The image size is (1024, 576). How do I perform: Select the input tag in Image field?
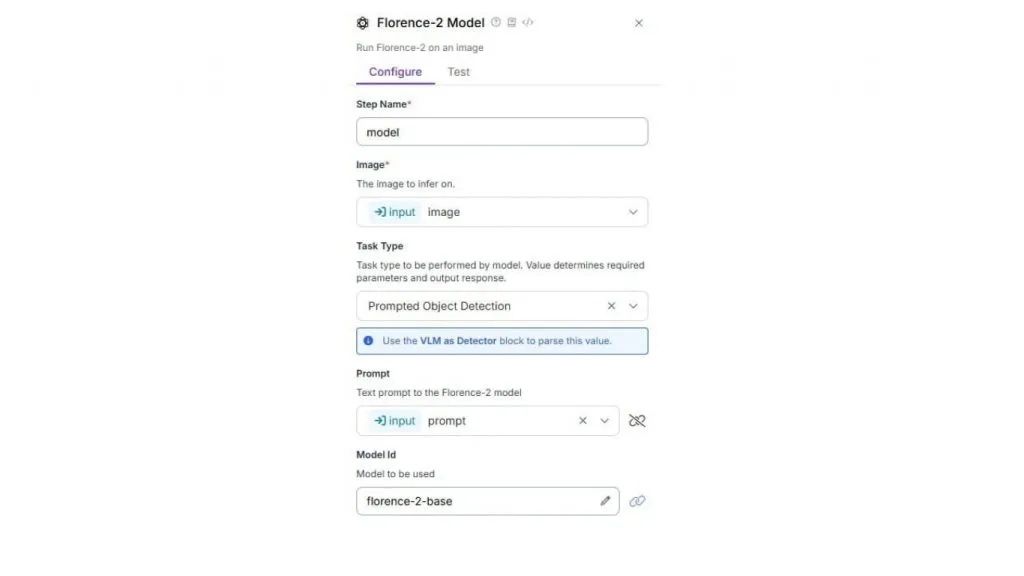point(394,212)
